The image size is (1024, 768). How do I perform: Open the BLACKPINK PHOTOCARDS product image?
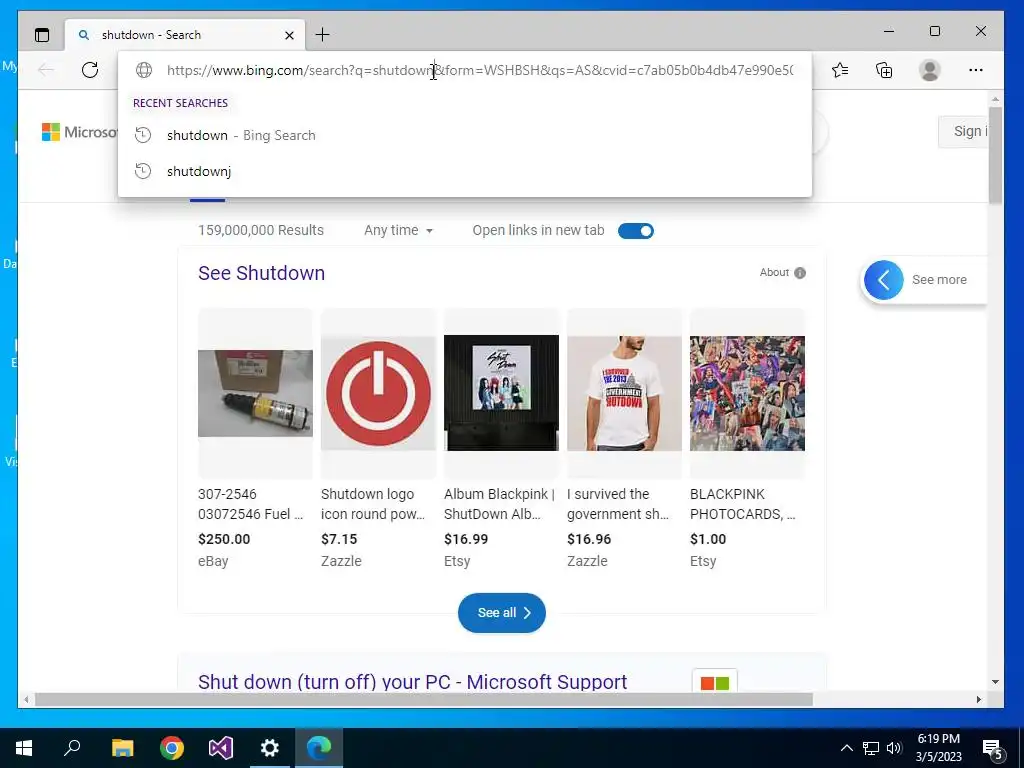pyautogui.click(x=747, y=393)
